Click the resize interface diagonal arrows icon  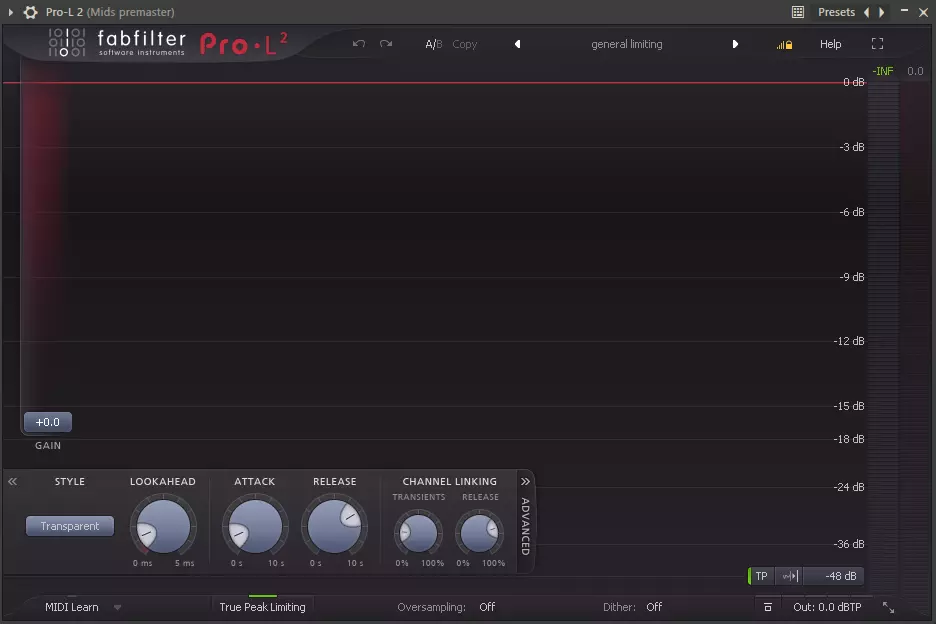click(888, 607)
